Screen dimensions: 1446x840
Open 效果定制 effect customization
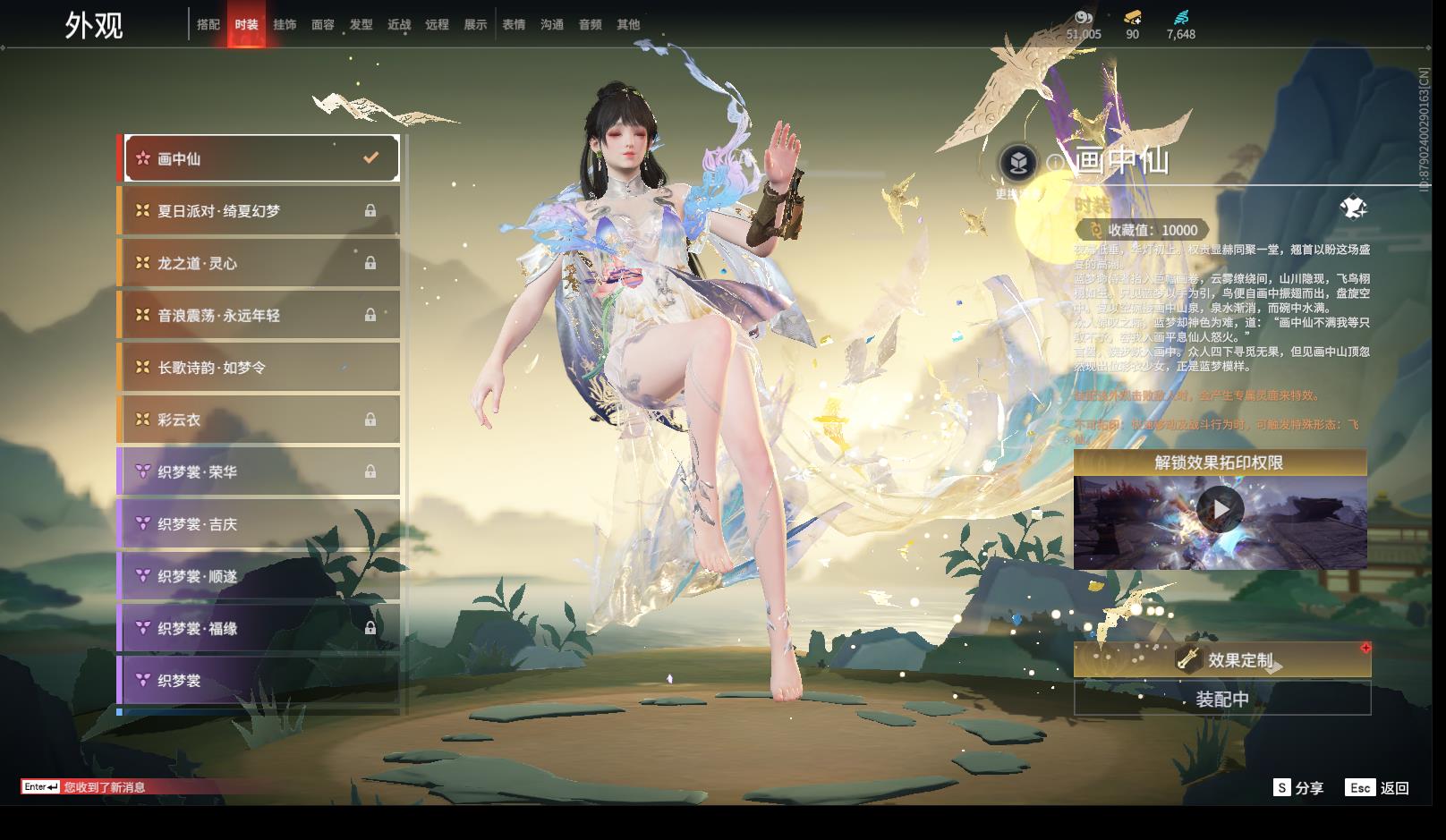tap(1222, 660)
